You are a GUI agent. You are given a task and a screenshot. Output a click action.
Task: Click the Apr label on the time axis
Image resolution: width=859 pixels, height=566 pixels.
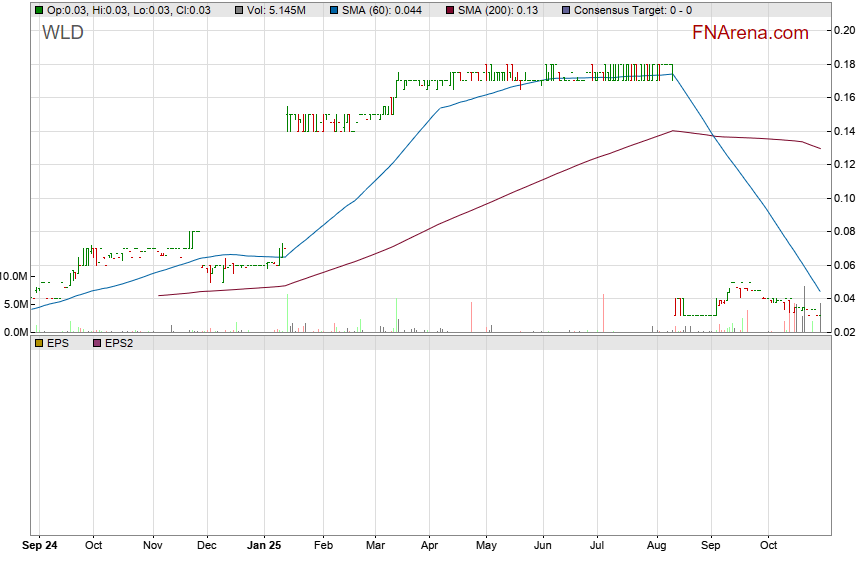click(428, 546)
